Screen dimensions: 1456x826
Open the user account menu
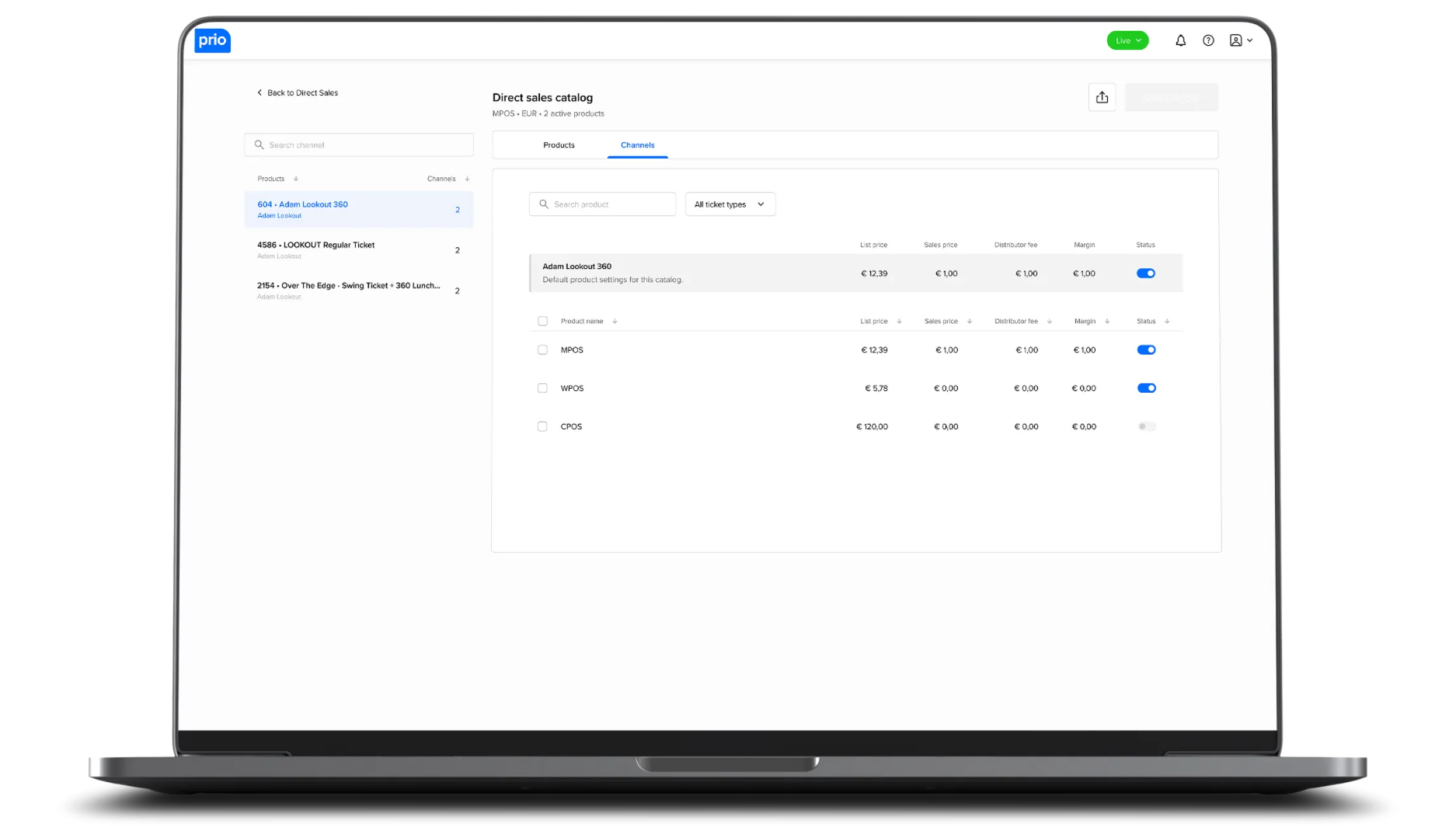(1241, 41)
